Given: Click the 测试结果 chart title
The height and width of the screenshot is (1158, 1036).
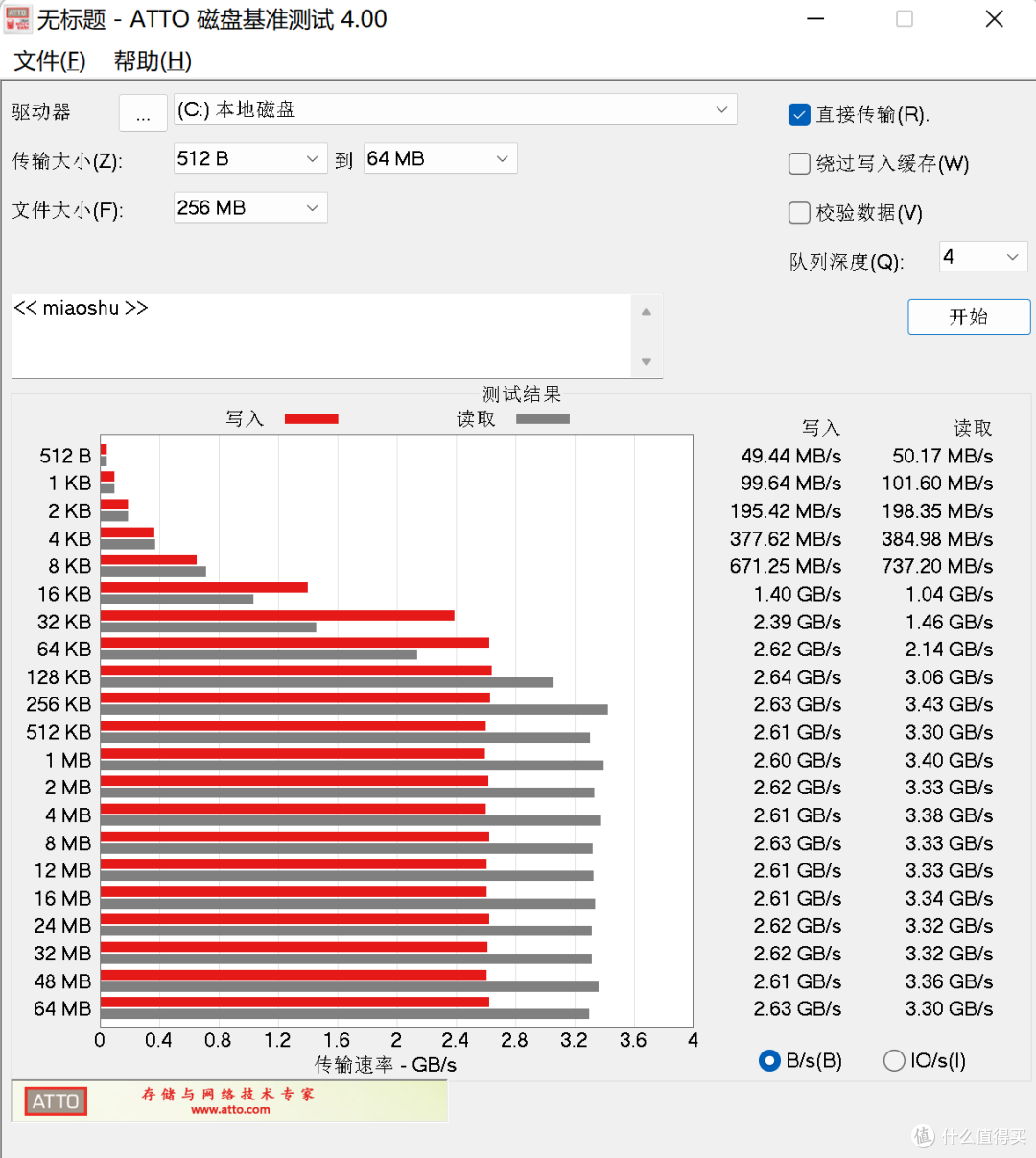Looking at the screenshot, I should click(x=521, y=394).
